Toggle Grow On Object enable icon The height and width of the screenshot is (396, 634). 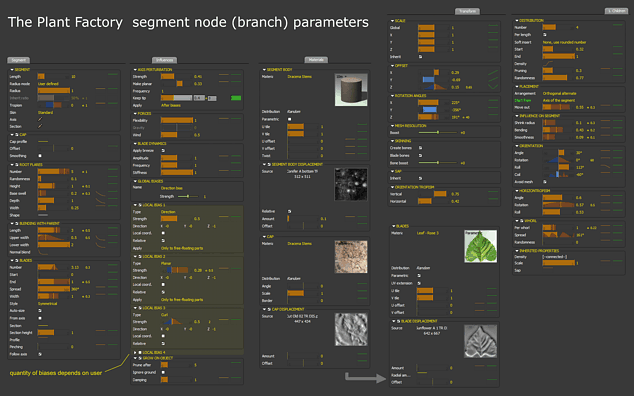140,358
